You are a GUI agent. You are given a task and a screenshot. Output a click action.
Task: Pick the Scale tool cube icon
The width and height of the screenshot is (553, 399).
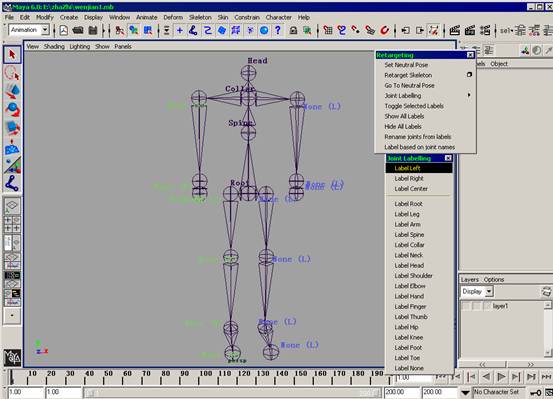point(12,128)
